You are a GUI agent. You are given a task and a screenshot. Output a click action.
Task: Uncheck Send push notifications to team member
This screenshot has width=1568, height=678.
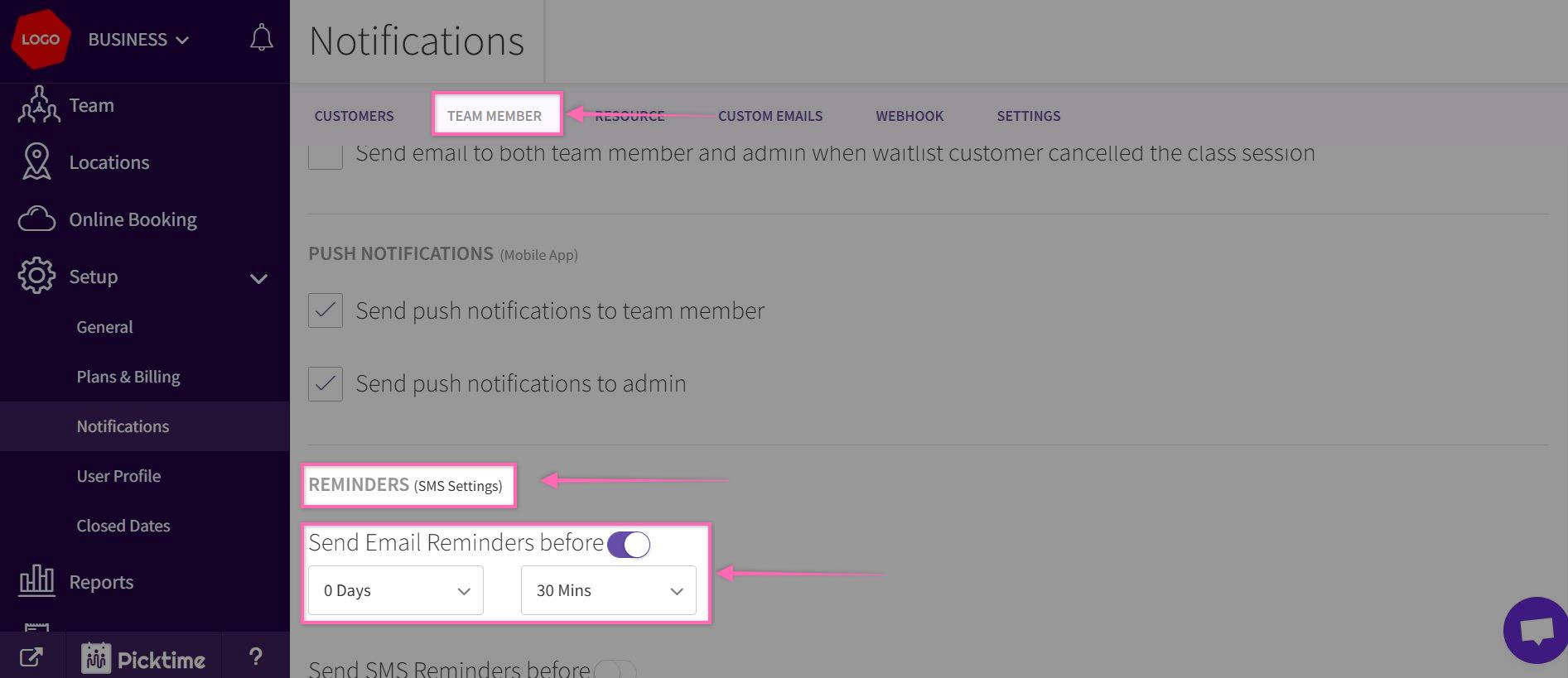[326, 310]
